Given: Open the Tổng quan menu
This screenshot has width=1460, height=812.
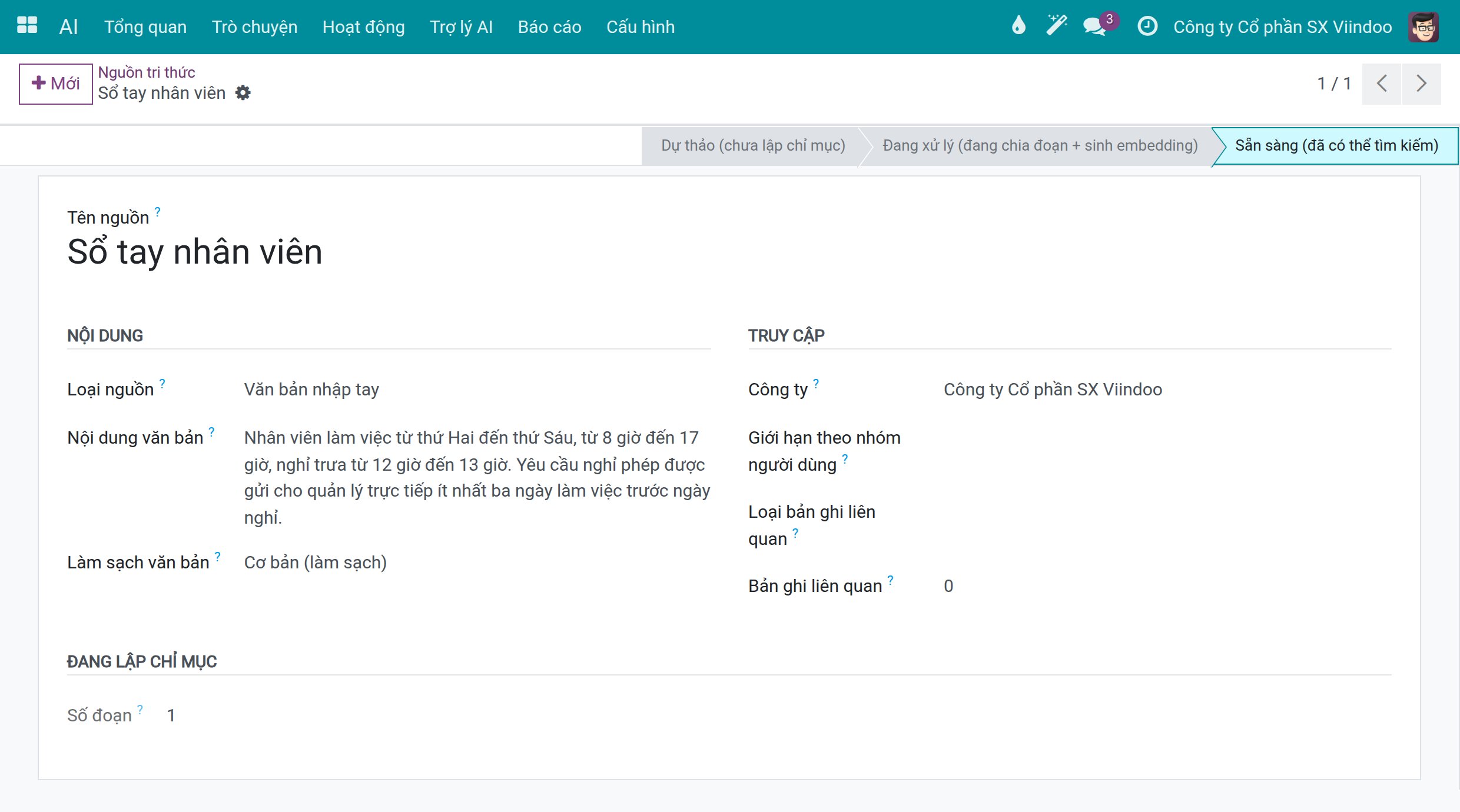Looking at the screenshot, I should (145, 27).
